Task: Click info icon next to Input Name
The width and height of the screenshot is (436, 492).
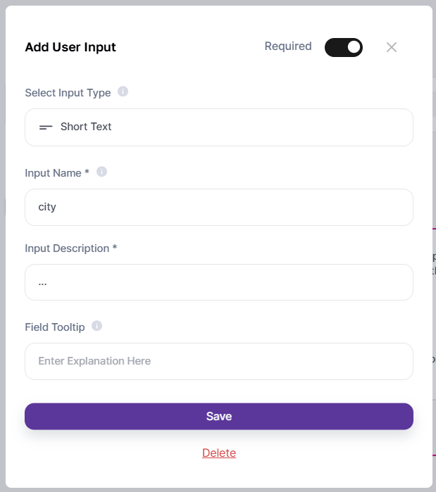Action: click(x=102, y=172)
